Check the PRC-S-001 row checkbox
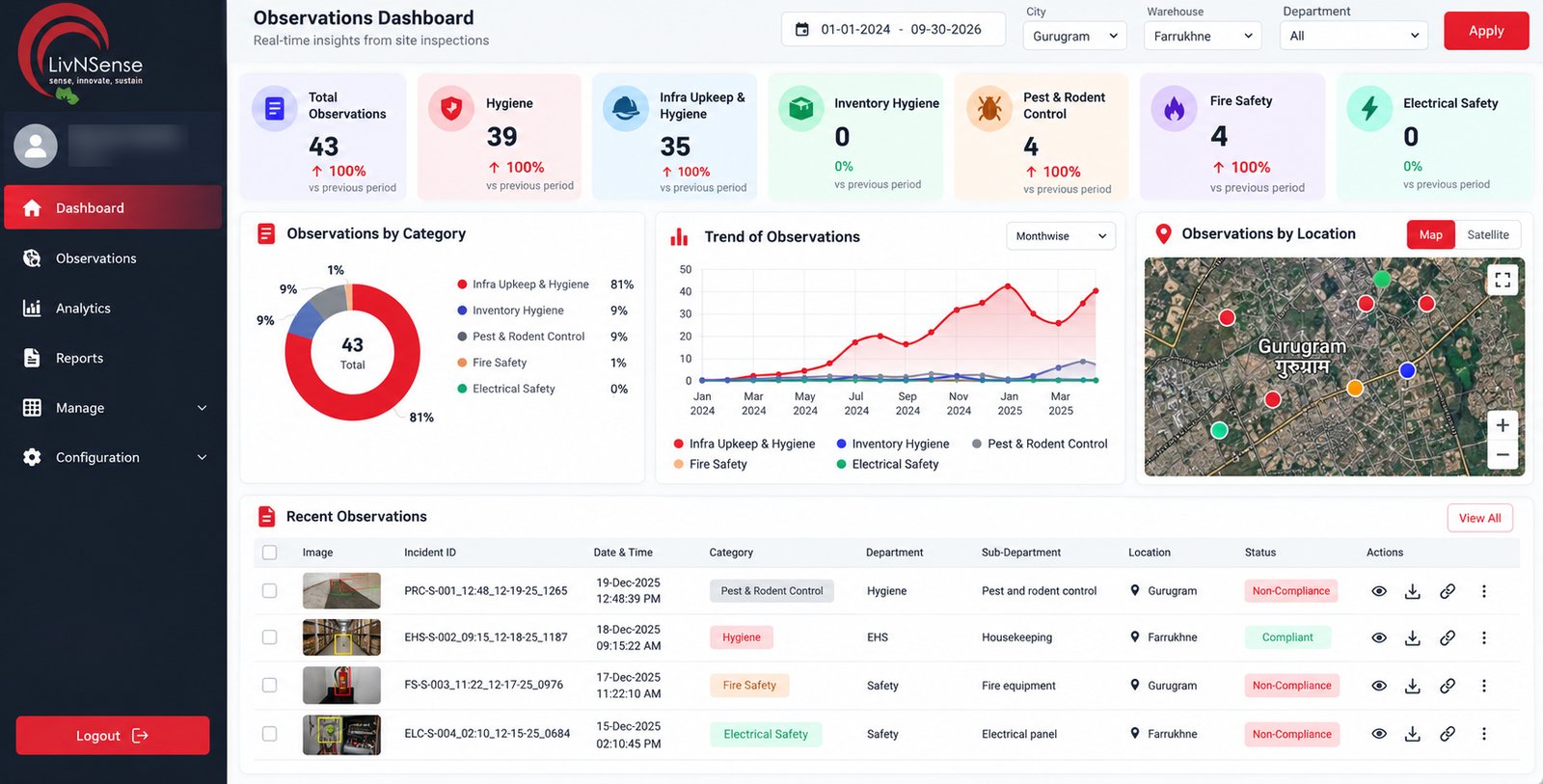This screenshot has width=1543, height=784. click(x=270, y=591)
